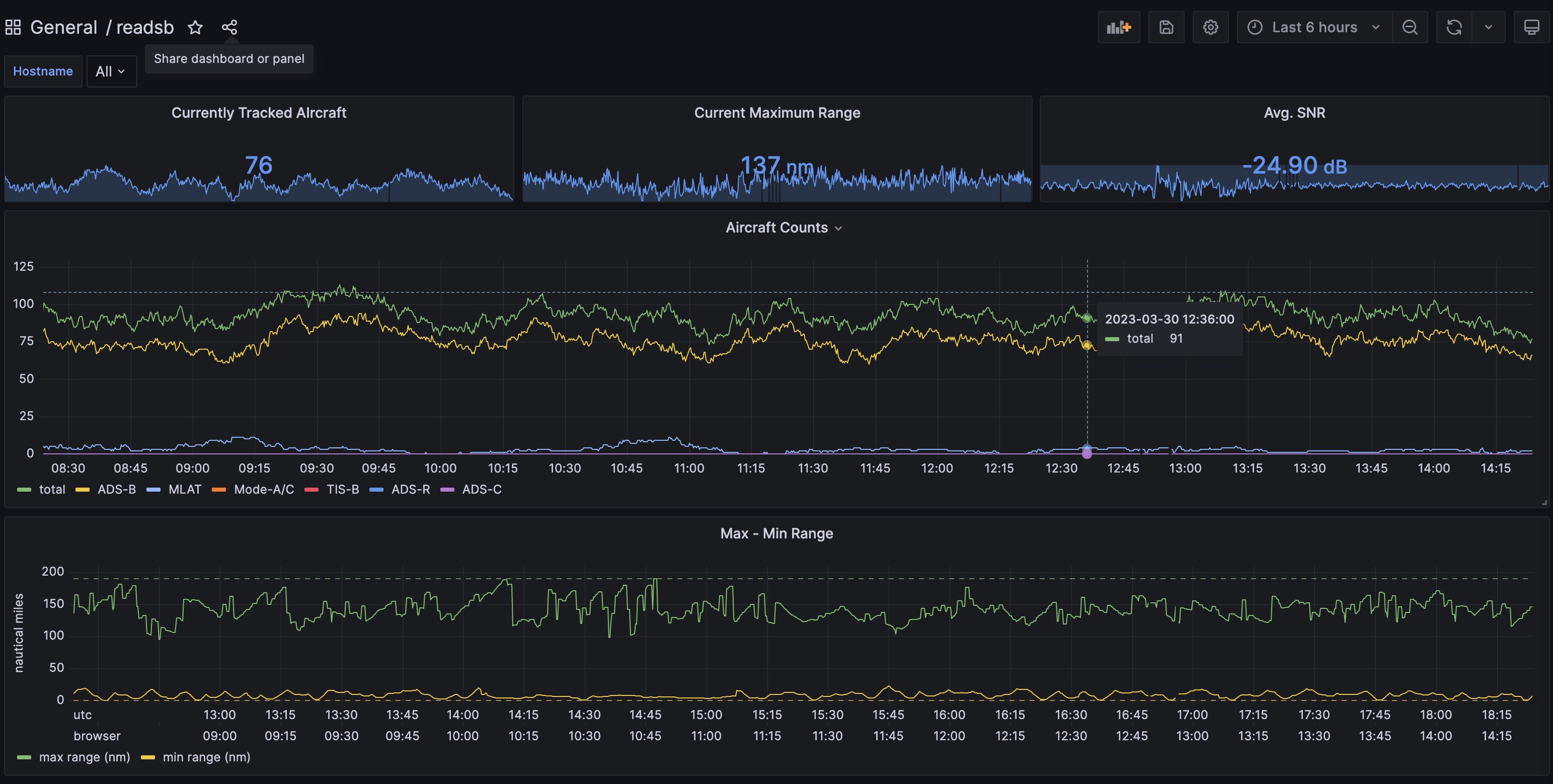This screenshot has height=784, width=1553.
Task: Click the readsb breadcrumb title
Action: [x=145, y=27]
